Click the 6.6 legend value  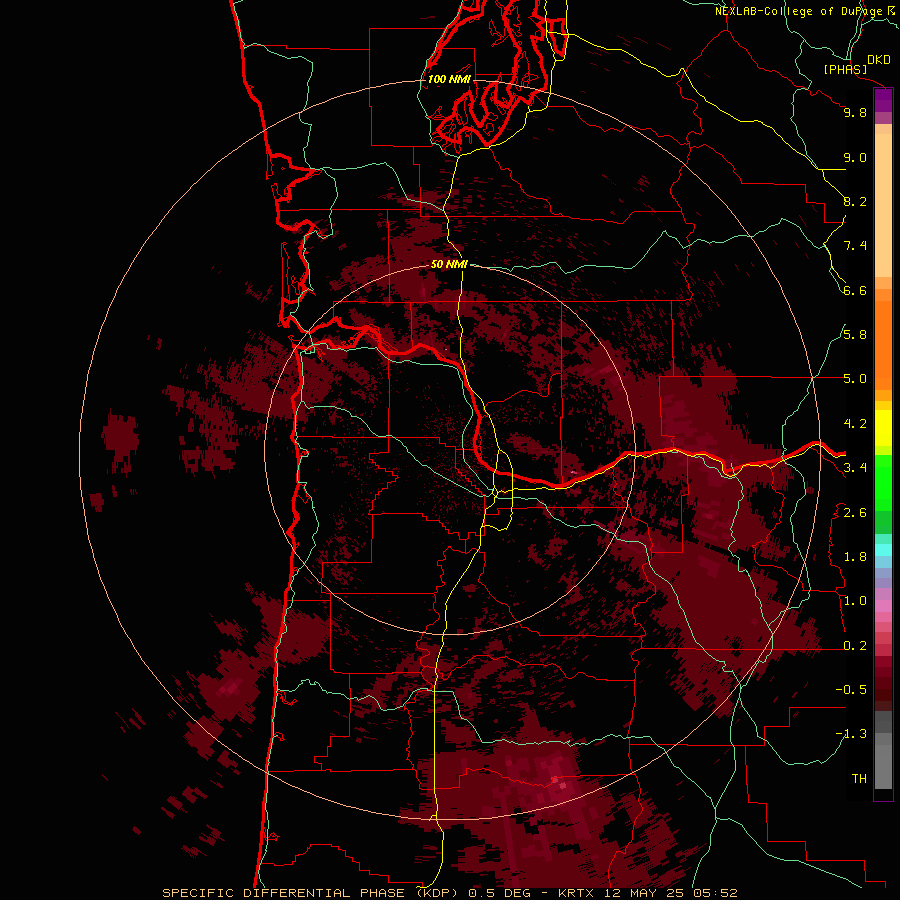coord(855,290)
